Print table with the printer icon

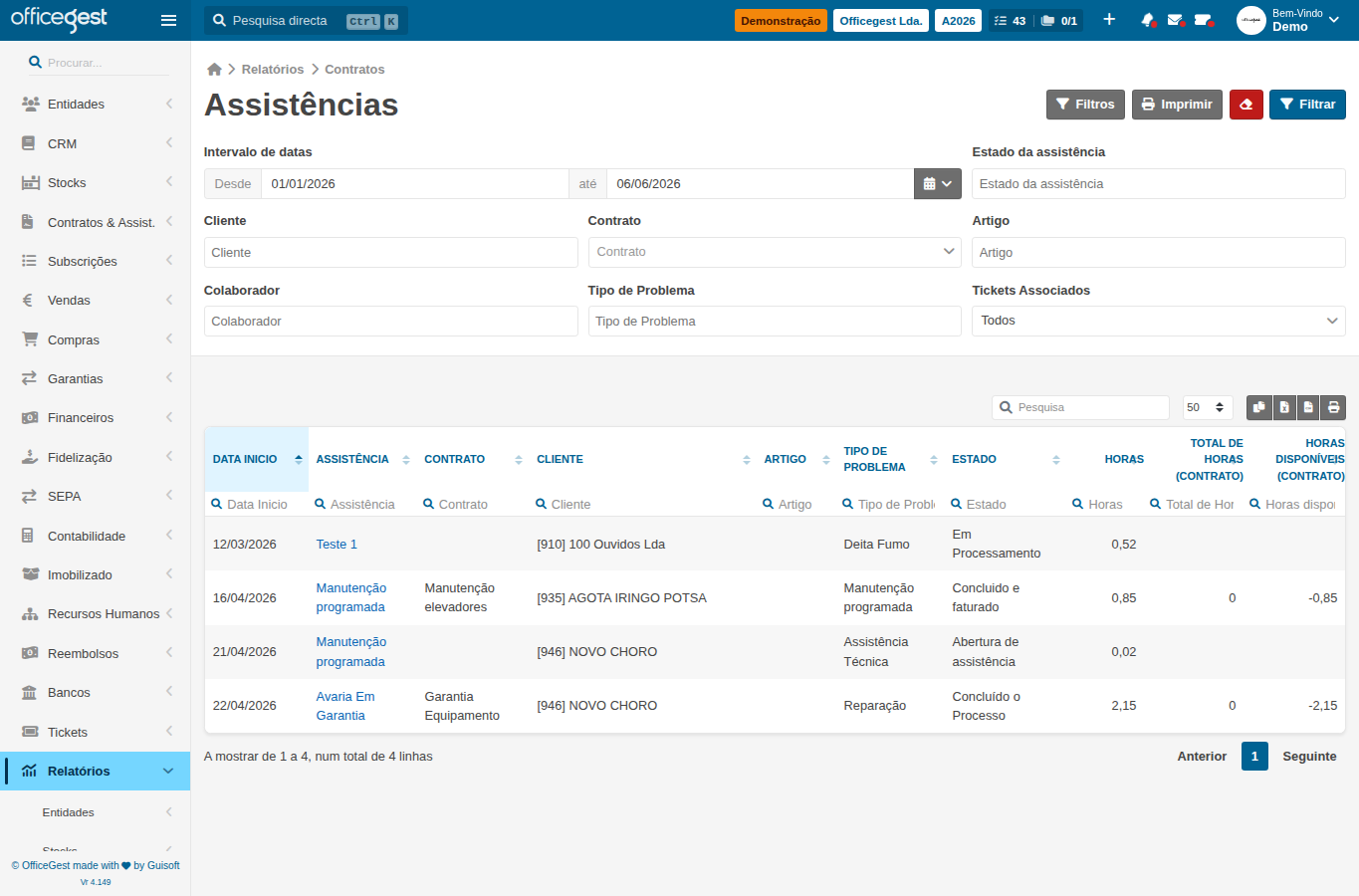point(1333,407)
